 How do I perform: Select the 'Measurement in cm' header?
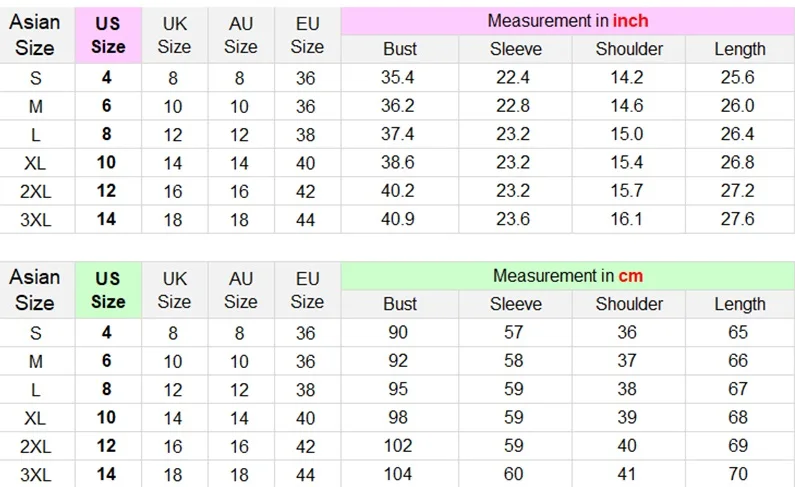(568, 276)
